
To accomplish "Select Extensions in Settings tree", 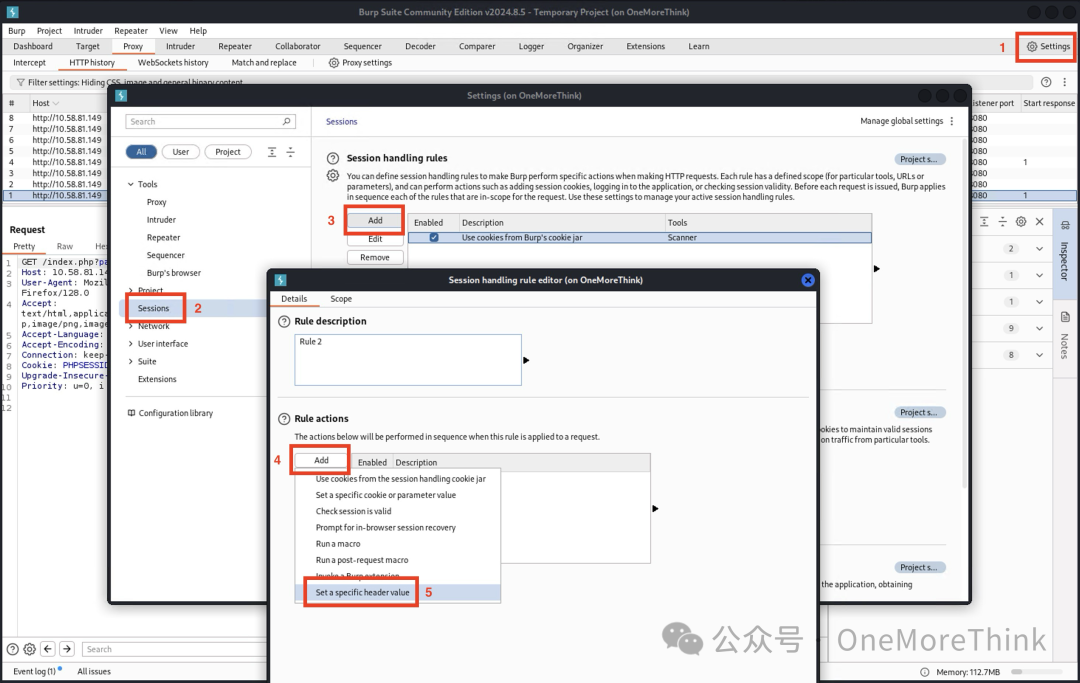I will pos(157,379).
